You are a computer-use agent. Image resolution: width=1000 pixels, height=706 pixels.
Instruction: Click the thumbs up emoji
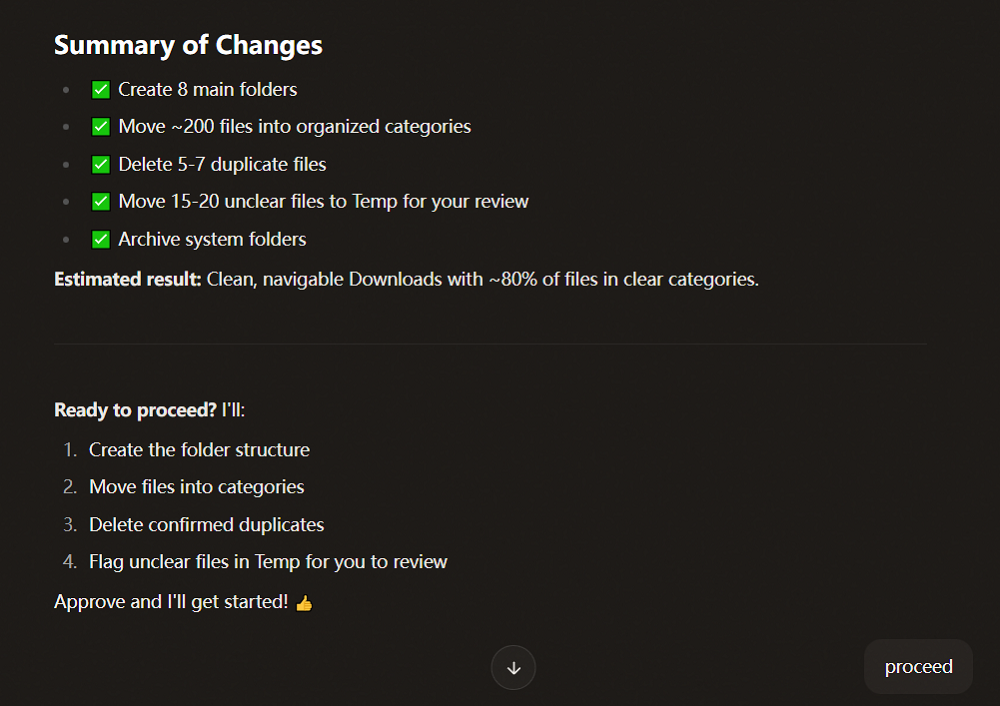pyautogui.click(x=304, y=603)
